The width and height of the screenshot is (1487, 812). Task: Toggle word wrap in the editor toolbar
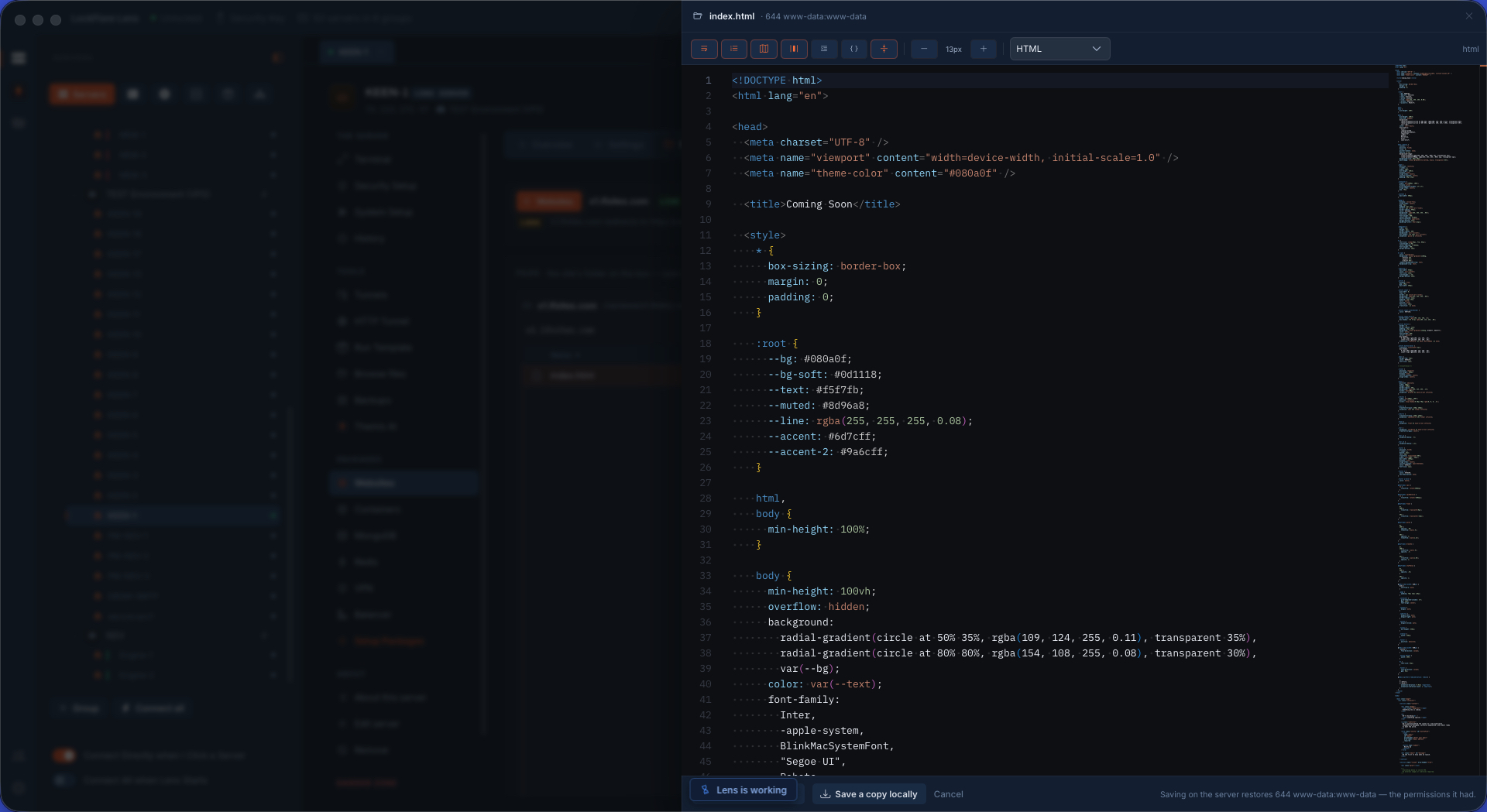[704, 49]
